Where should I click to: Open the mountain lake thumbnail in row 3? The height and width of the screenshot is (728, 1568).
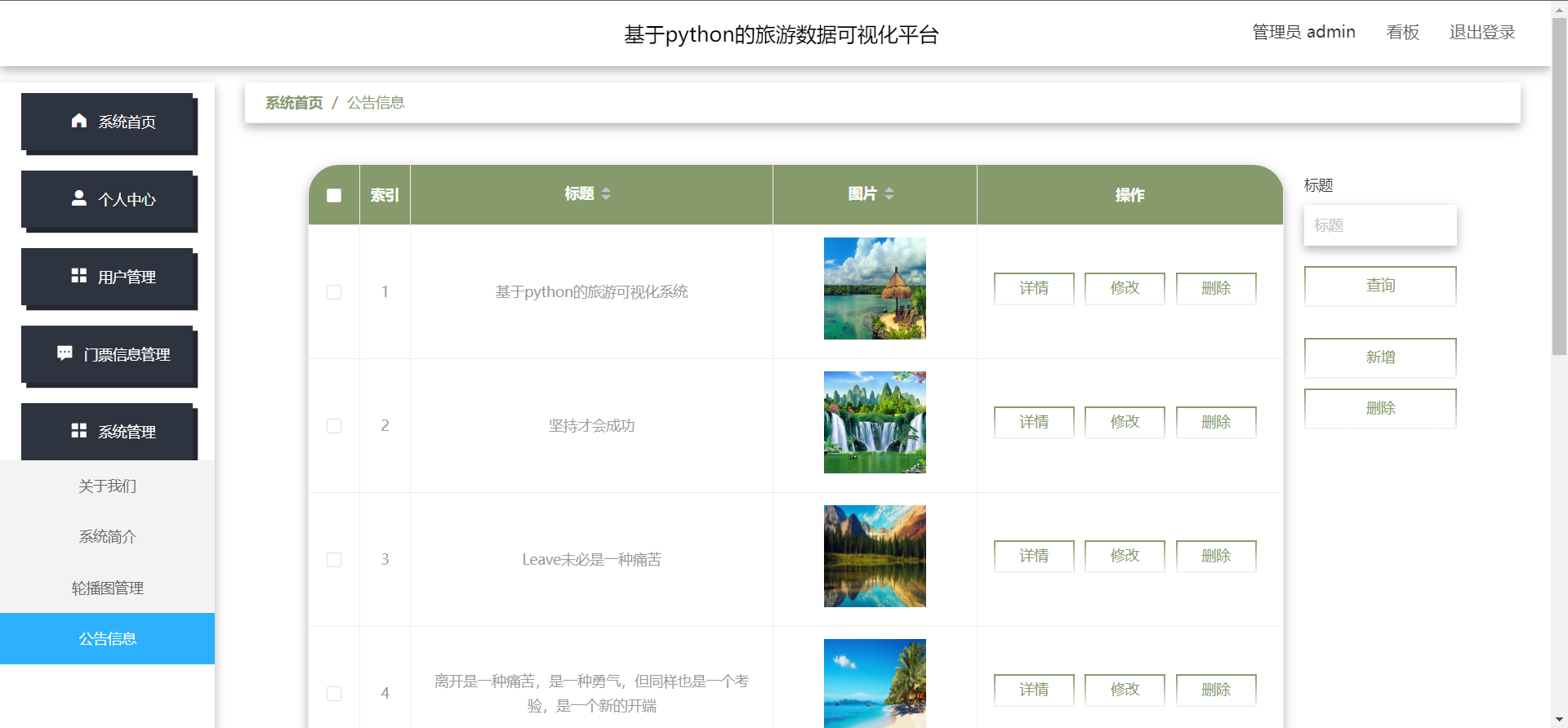[x=875, y=556]
